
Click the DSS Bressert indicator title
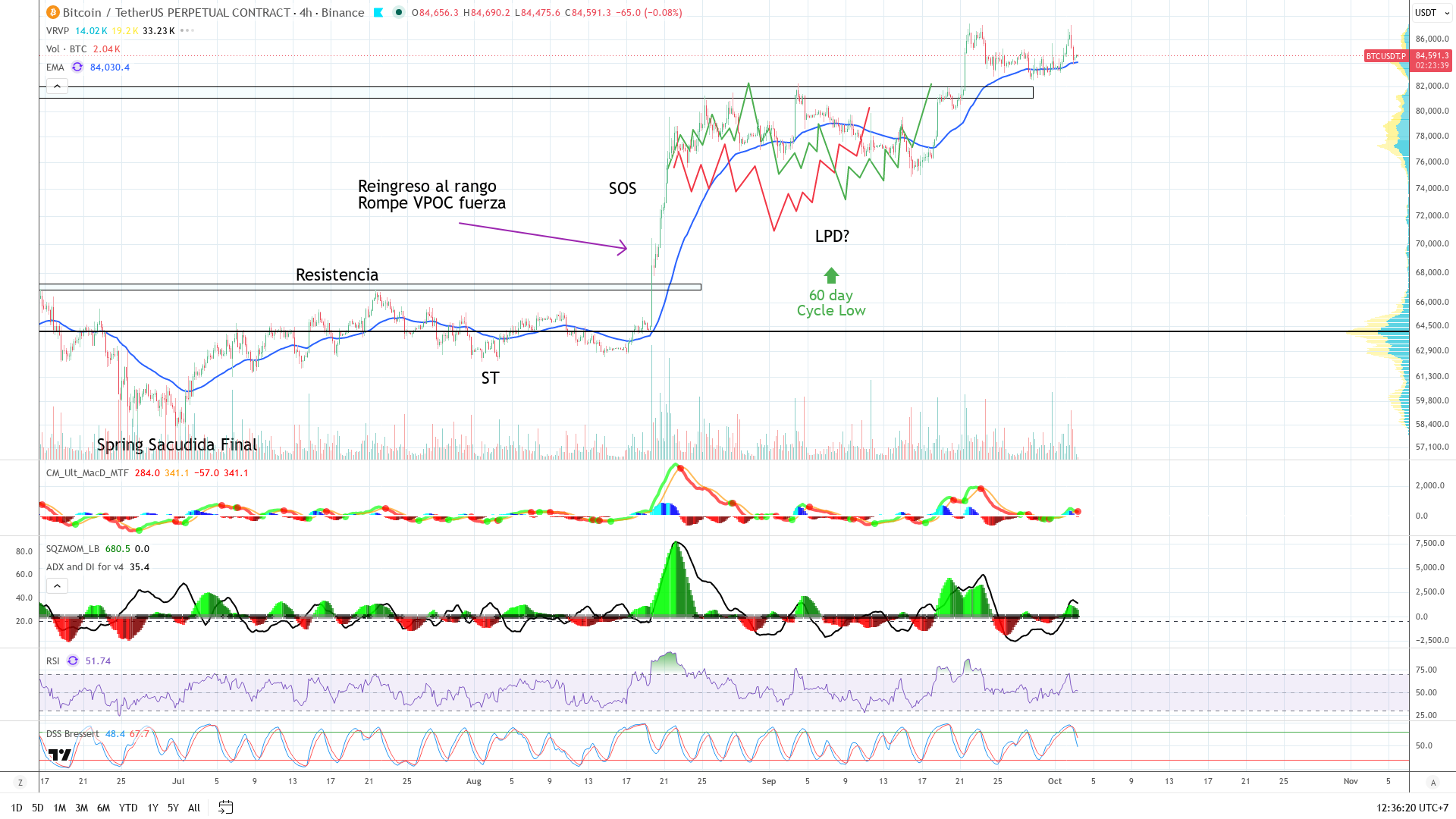tap(73, 733)
